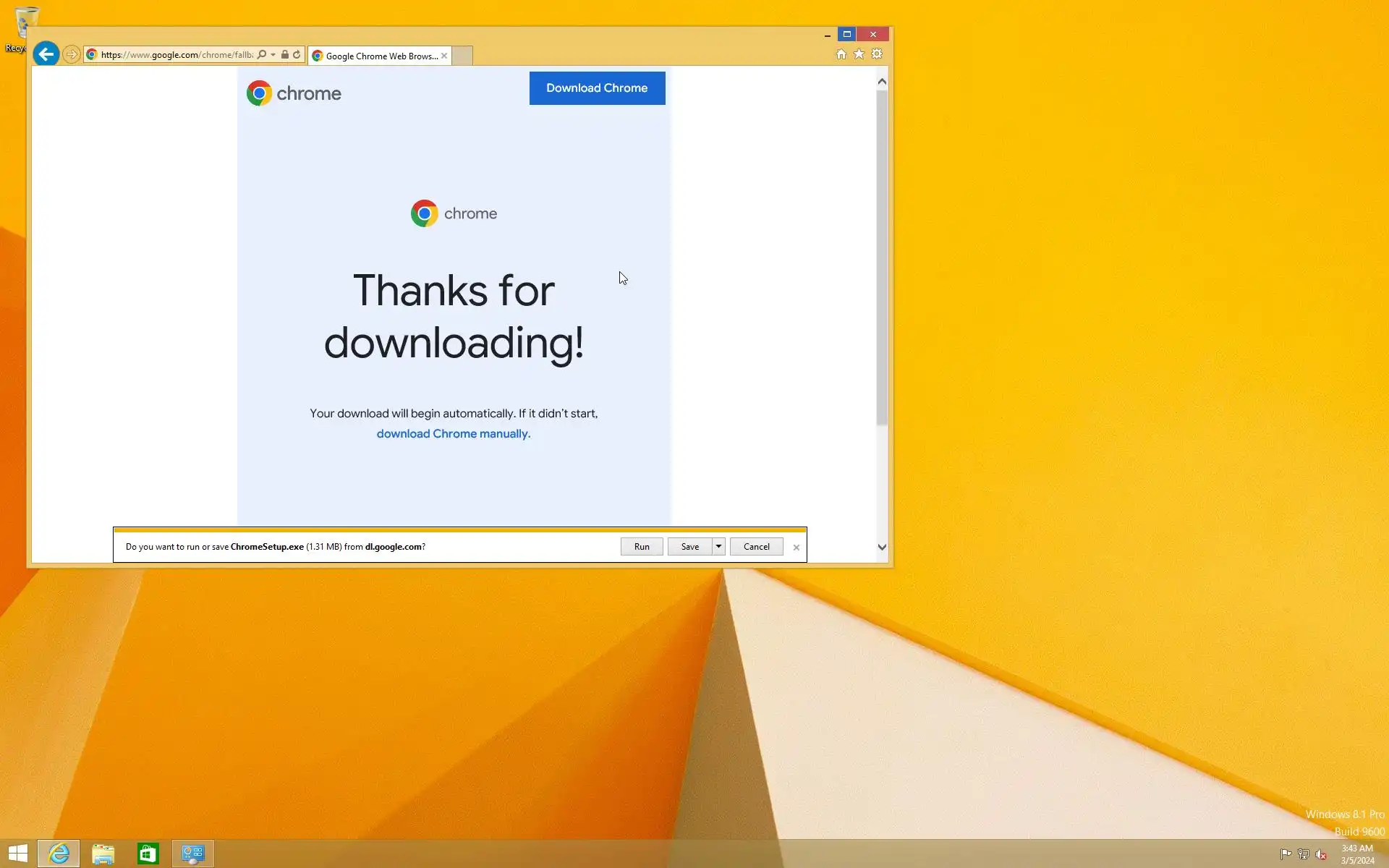Click the address bar search magnifier icon
This screenshot has width=1389, height=868.
262,55
